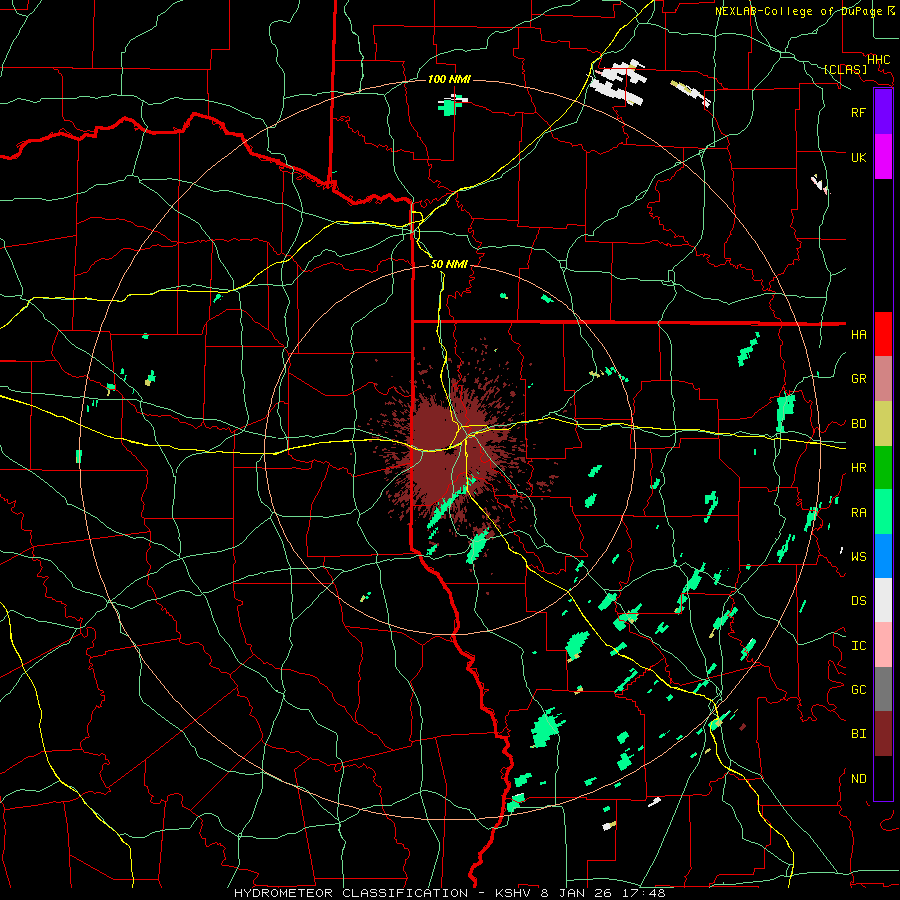Click the HHC product label

(x=878, y=60)
